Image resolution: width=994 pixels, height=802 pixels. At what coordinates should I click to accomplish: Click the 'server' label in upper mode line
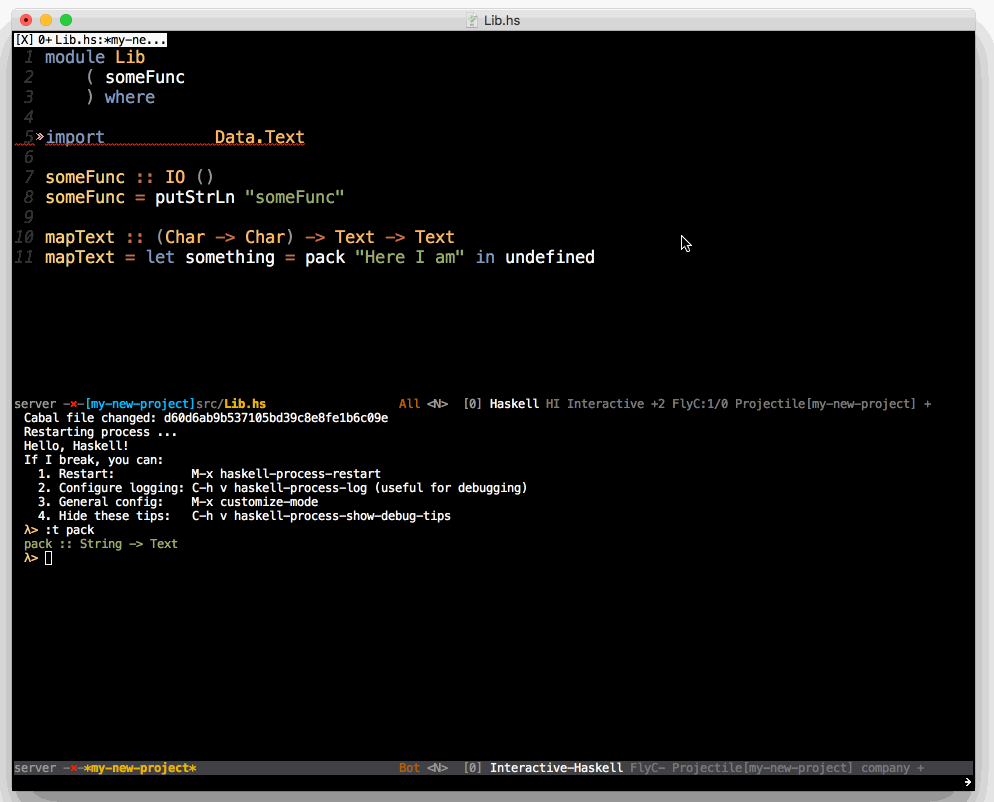[x=35, y=404]
